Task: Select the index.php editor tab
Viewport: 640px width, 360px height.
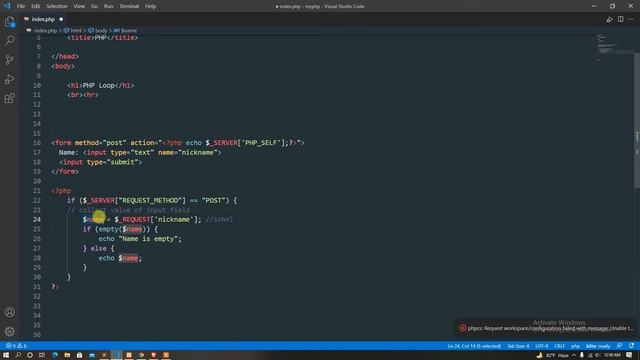Action: tap(43, 19)
